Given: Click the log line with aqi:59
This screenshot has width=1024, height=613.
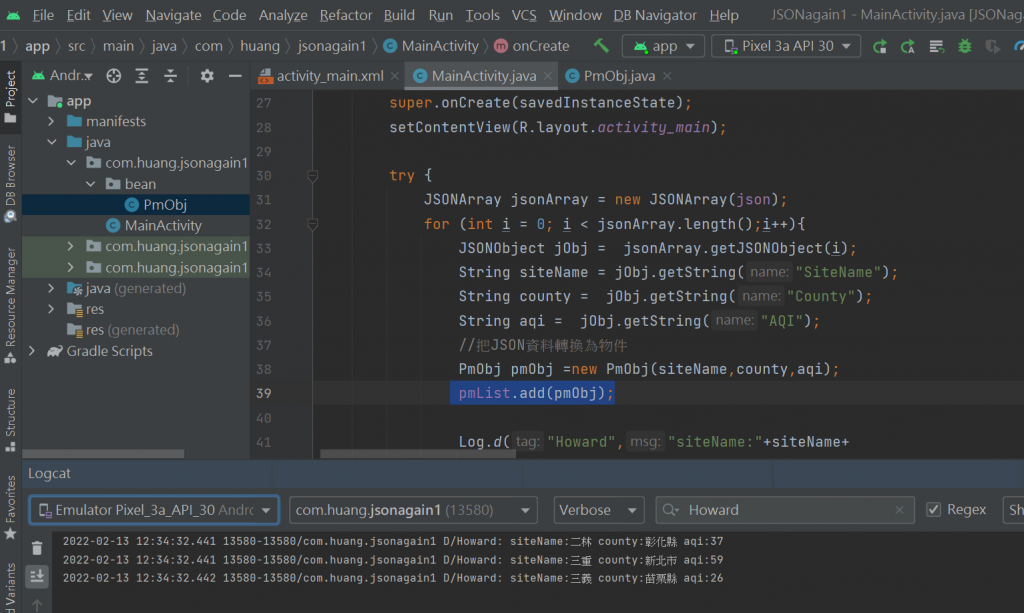Looking at the screenshot, I should (x=393, y=559).
